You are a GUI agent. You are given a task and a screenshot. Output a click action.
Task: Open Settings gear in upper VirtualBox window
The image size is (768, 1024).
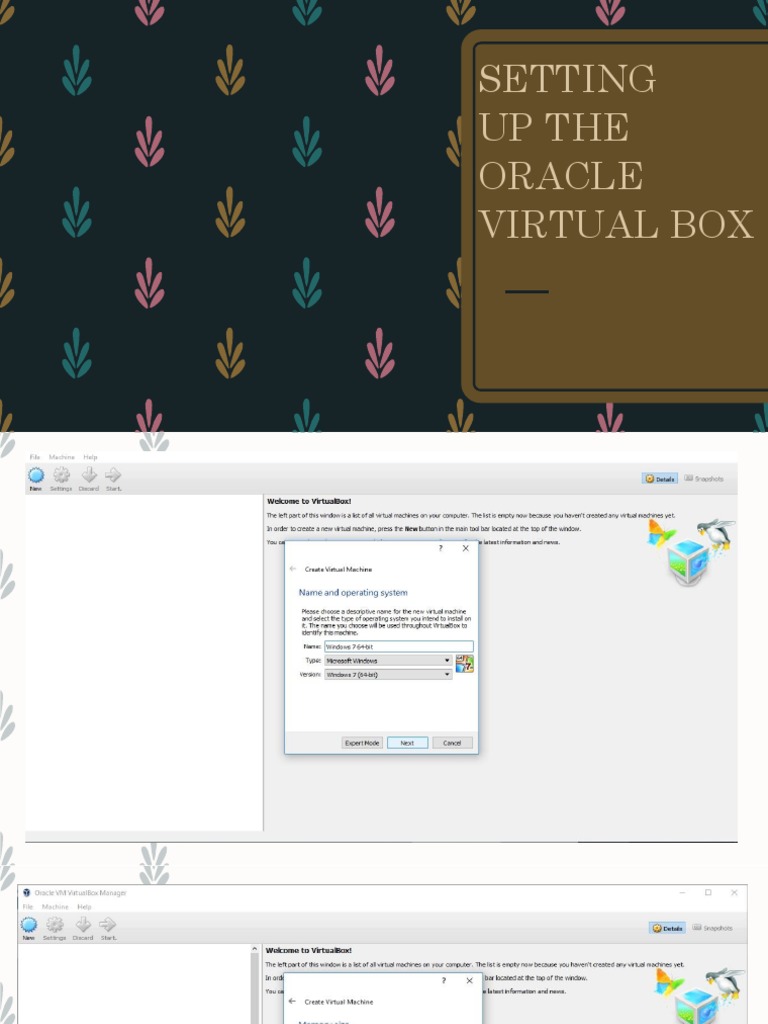61,475
